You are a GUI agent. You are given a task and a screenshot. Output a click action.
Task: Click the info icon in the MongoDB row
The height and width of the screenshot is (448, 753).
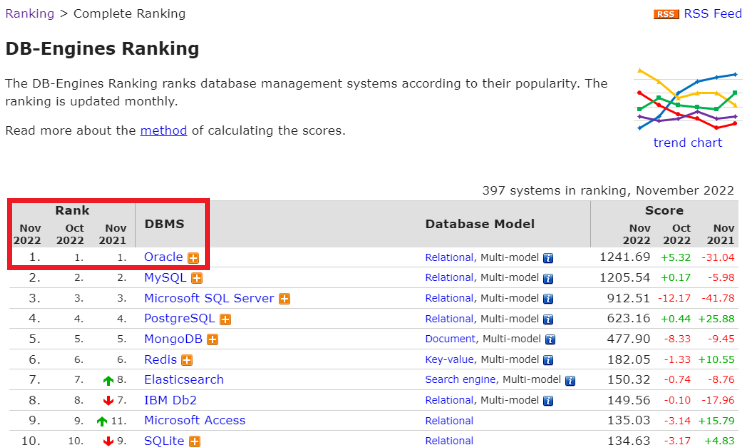[x=550, y=339]
